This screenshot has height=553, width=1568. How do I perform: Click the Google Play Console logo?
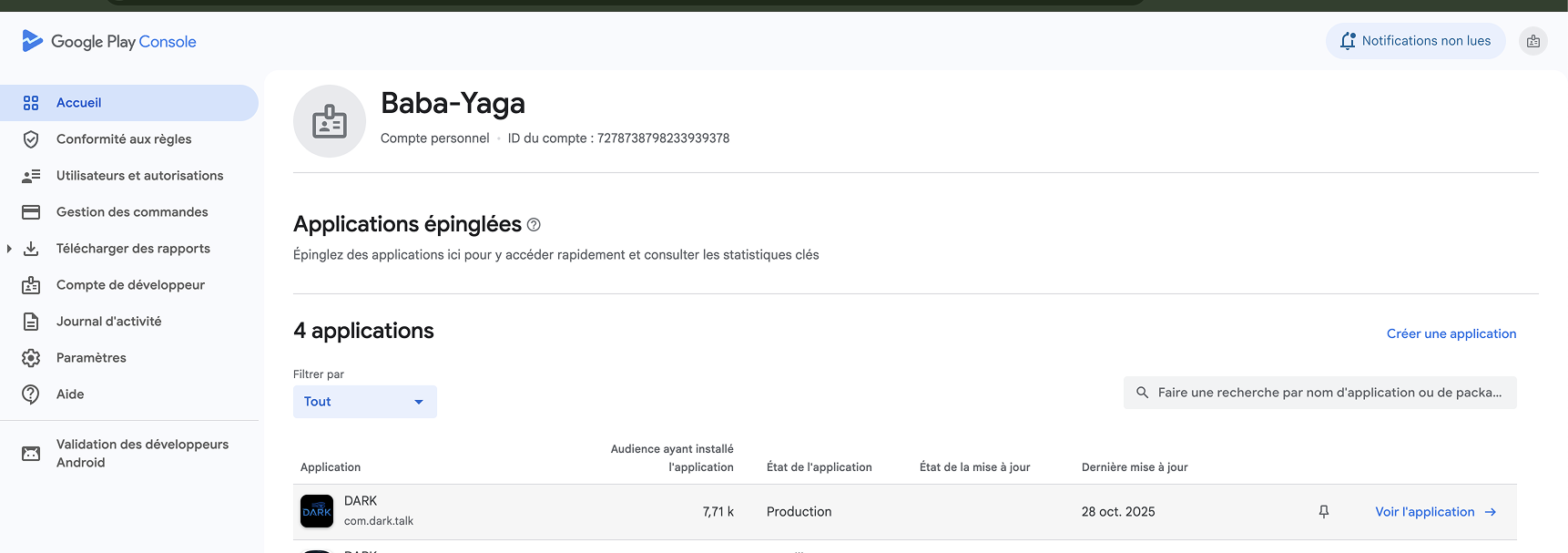(x=109, y=41)
